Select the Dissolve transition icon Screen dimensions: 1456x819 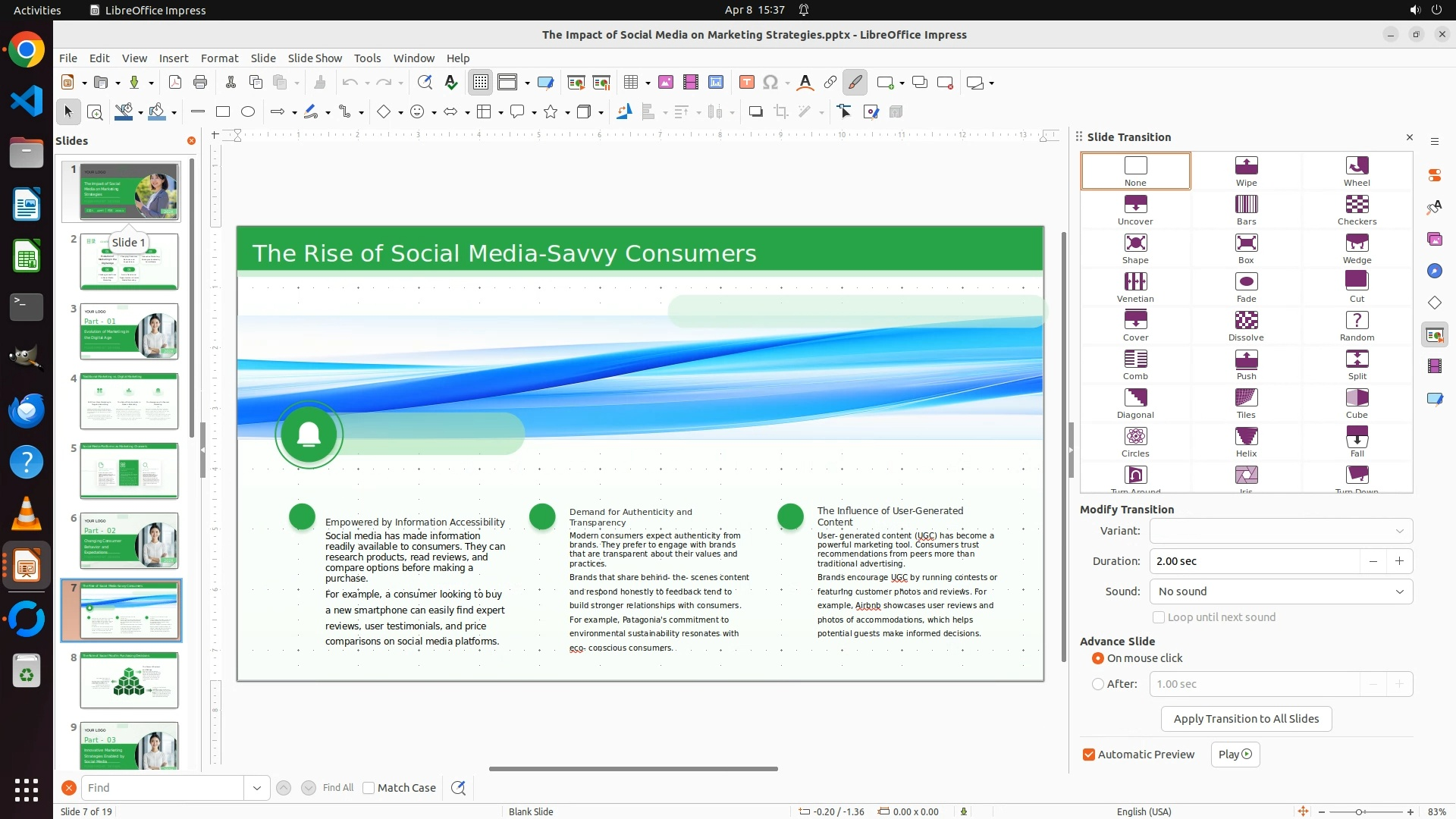pos(1246,321)
